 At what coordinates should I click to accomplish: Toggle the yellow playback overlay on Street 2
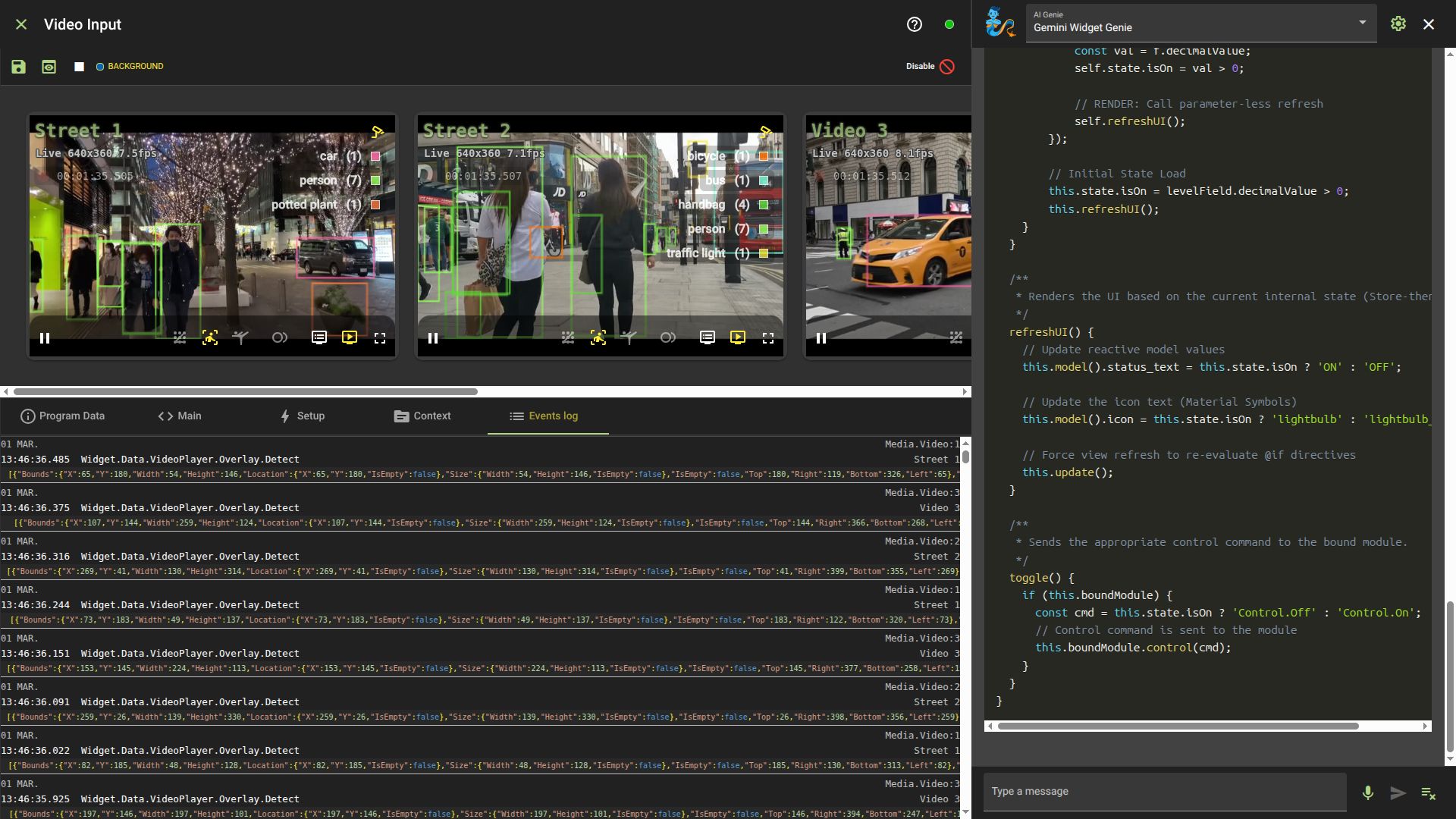pos(738,338)
